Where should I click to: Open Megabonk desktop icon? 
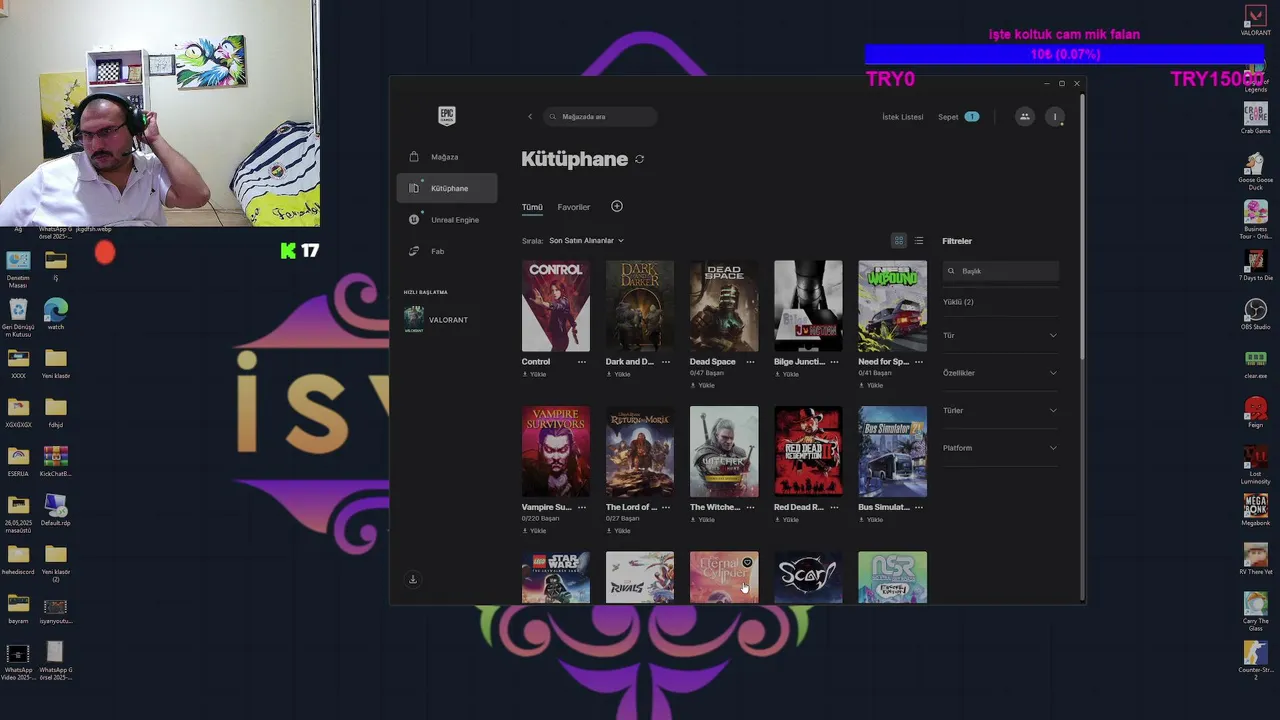pyautogui.click(x=1255, y=511)
